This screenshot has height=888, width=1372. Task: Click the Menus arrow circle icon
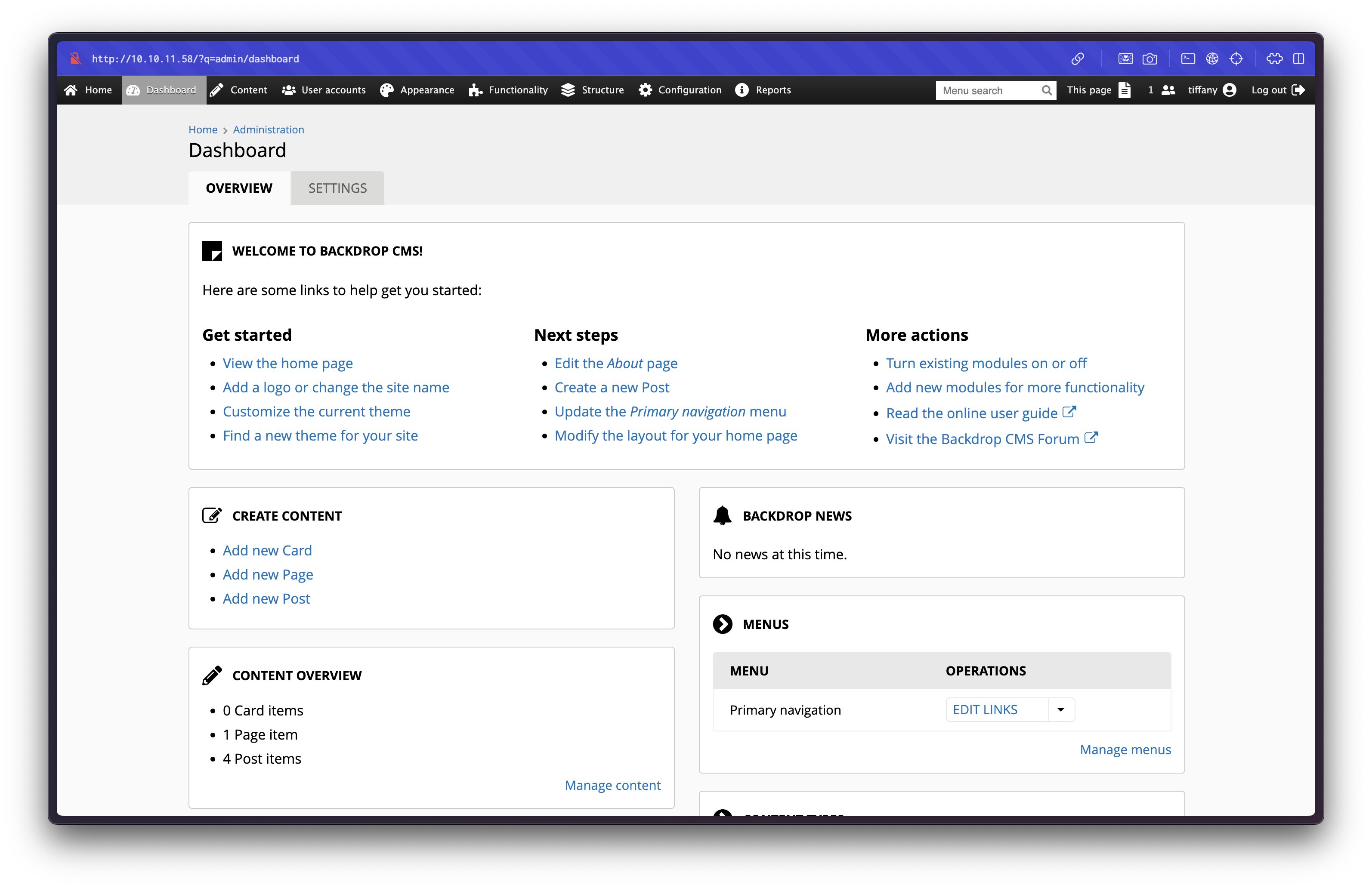click(x=722, y=624)
